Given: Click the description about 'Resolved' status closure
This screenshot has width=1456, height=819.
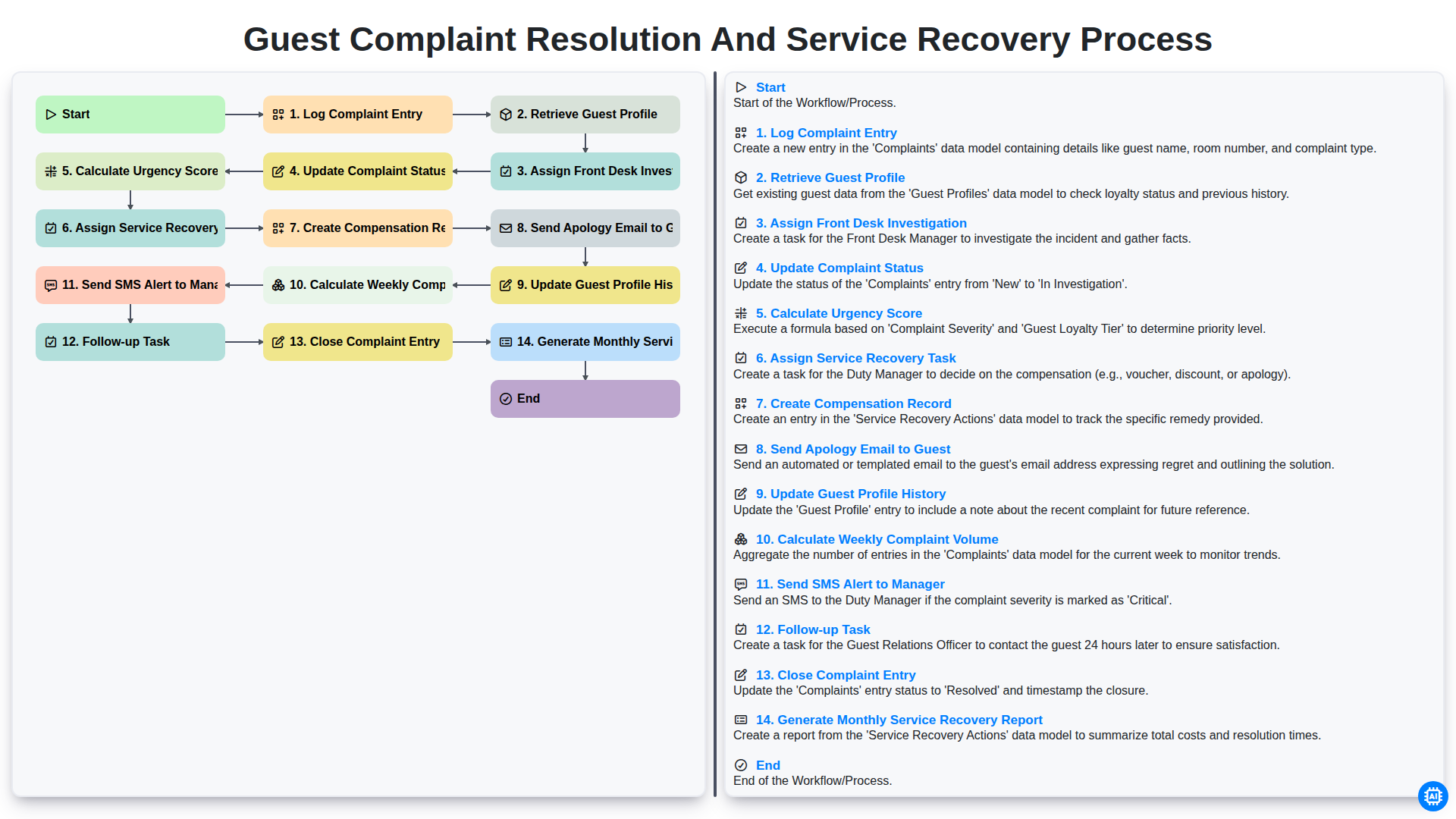Looking at the screenshot, I should (940, 691).
